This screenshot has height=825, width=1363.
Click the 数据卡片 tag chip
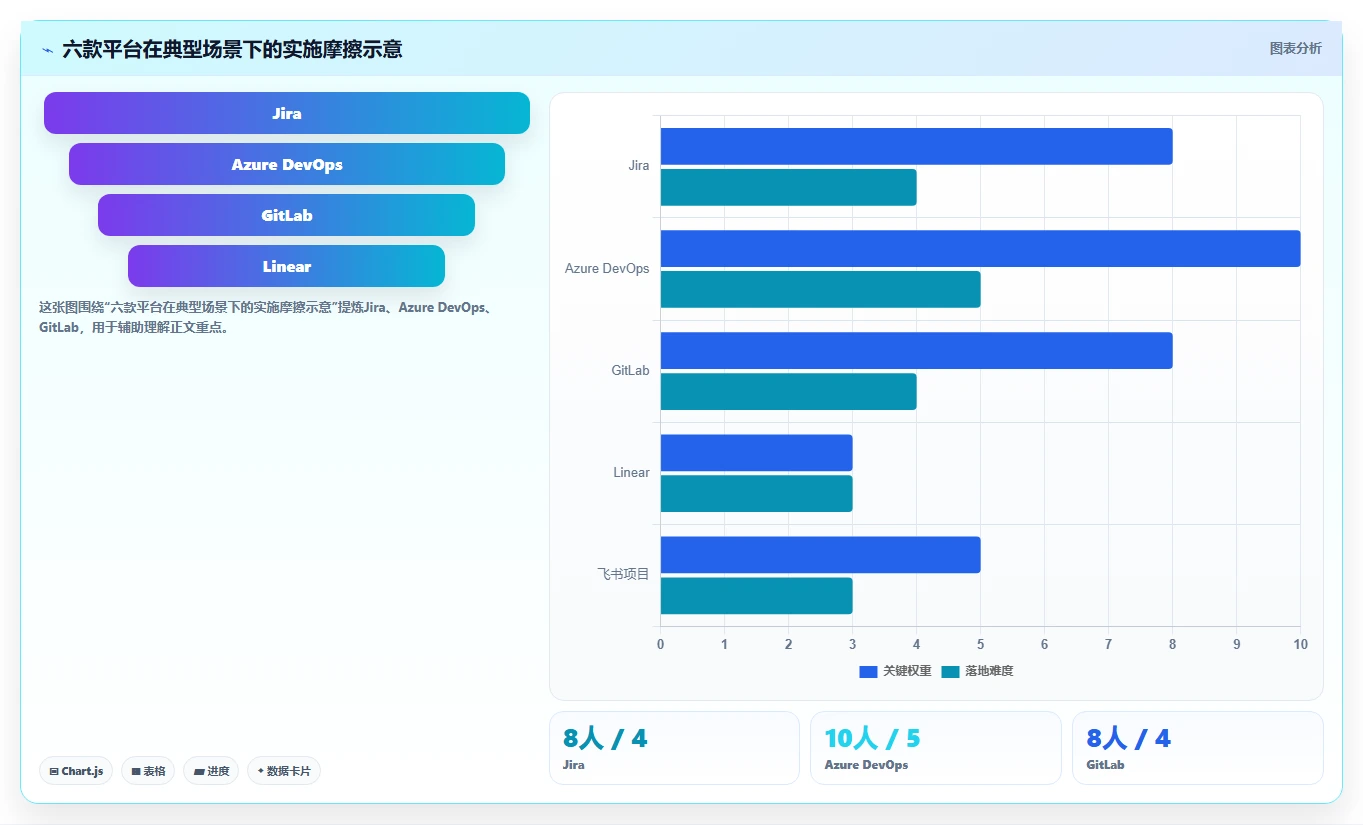[284, 771]
